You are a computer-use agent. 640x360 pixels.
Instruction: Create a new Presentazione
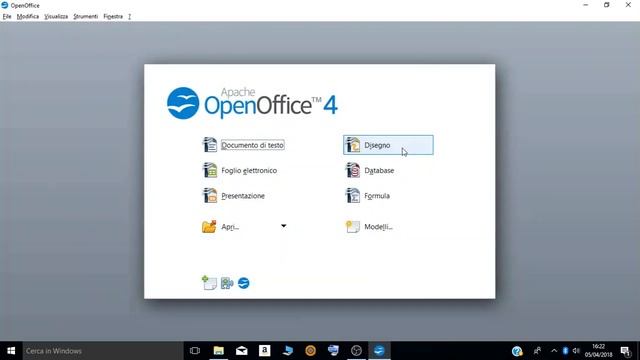[243, 196]
